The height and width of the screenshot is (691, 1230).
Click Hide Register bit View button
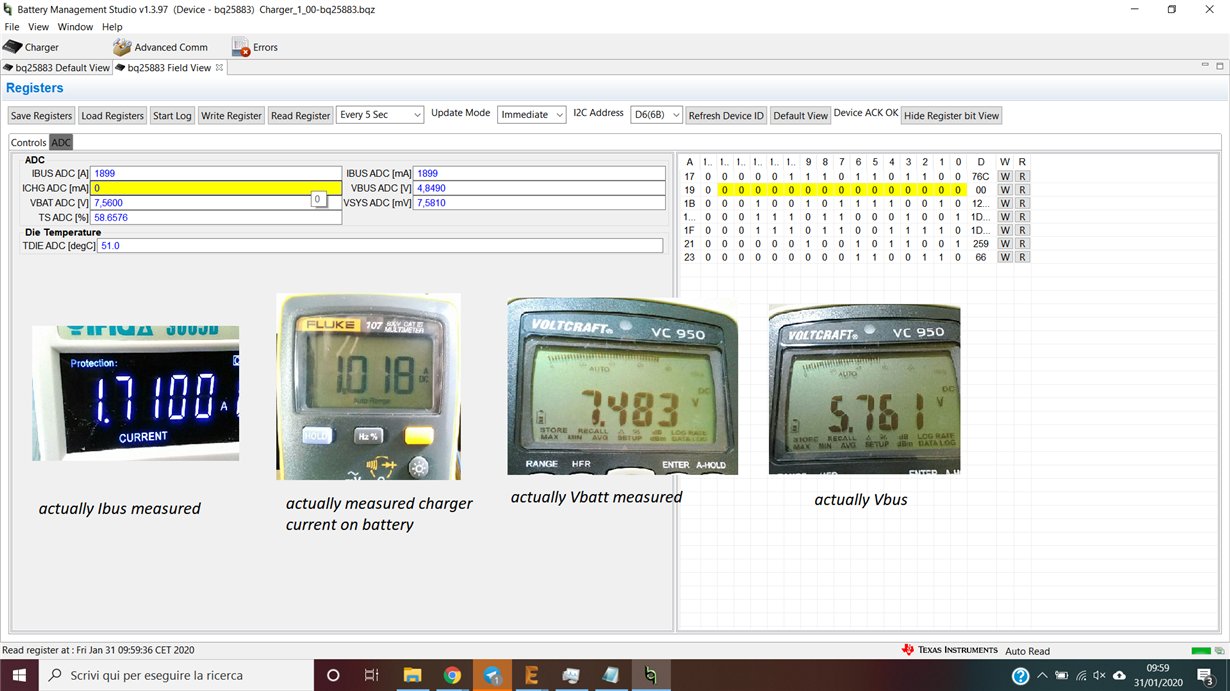(952, 116)
